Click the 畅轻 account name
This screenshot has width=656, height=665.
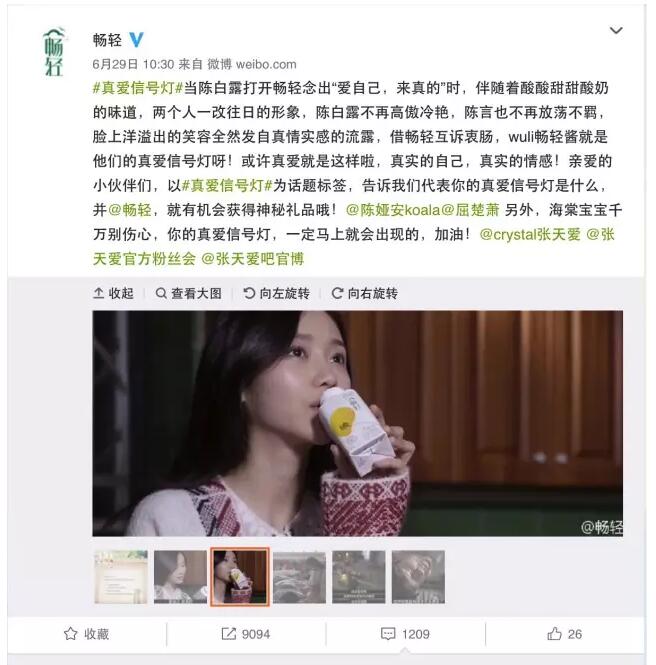pos(107,40)
